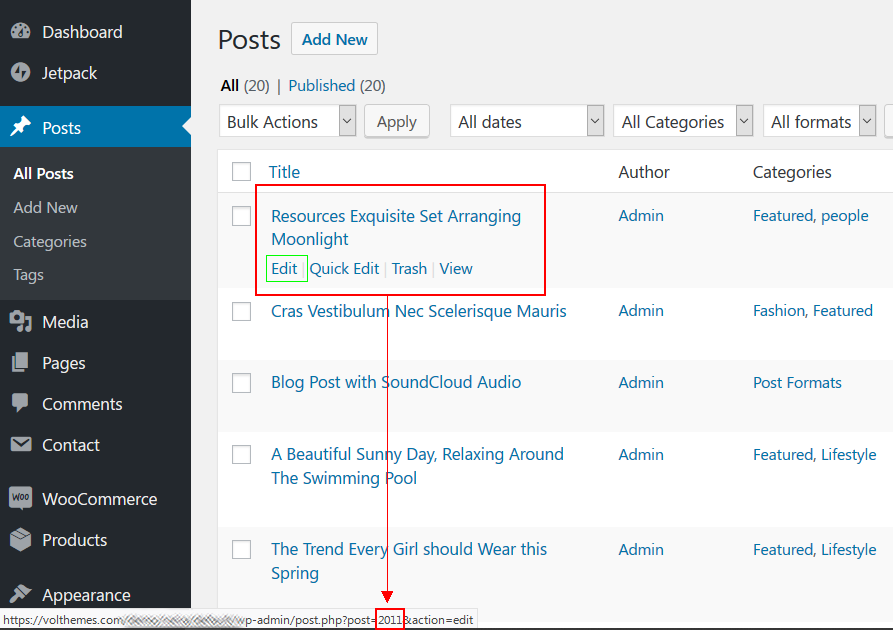
Task: Click the Author column header
Action: [x=644, y=172]
